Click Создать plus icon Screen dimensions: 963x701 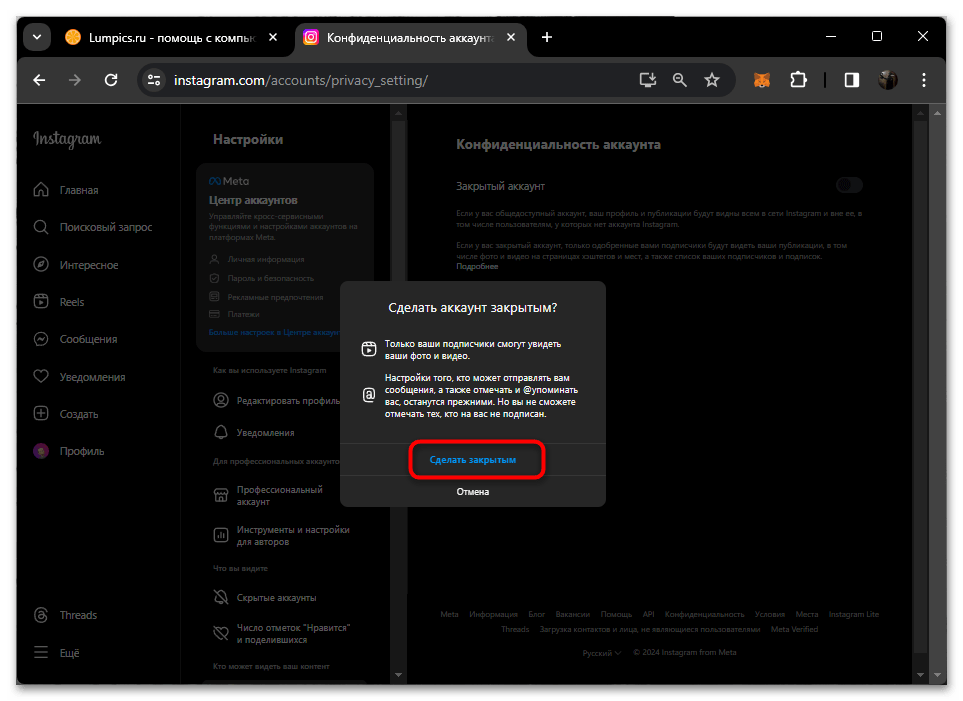41,413
